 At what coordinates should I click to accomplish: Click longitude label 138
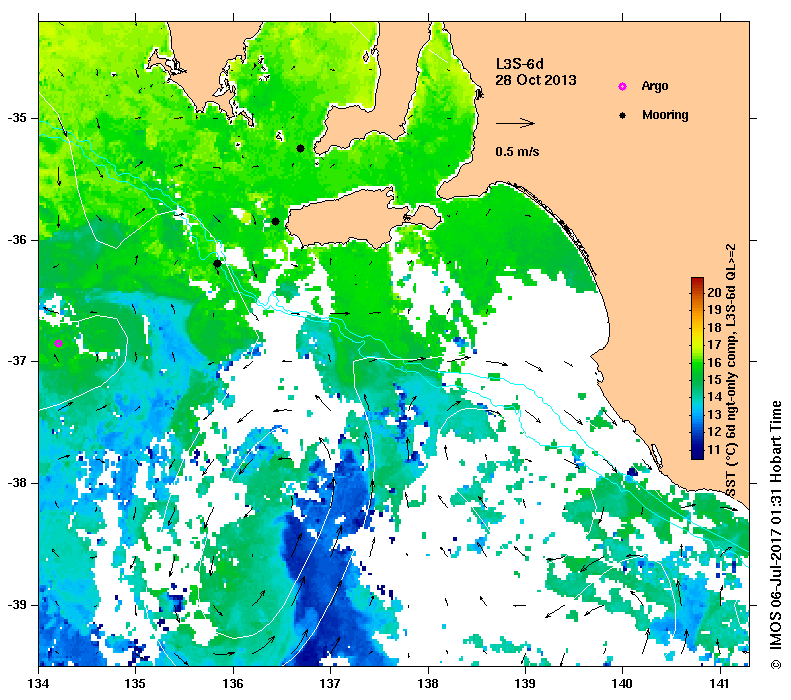428,683
